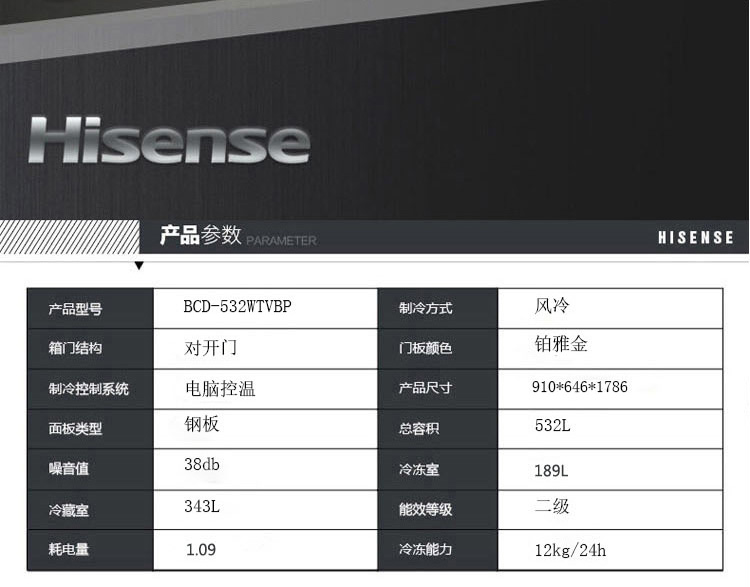Click the 冷藏室 label
This screenshot has width=750, height=587.
click(68, 510)
